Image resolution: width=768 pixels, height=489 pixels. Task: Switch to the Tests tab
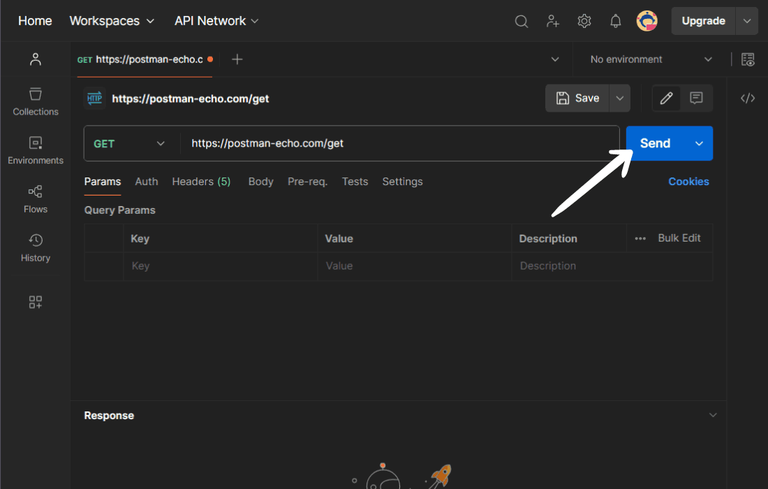tap(355, 182)
